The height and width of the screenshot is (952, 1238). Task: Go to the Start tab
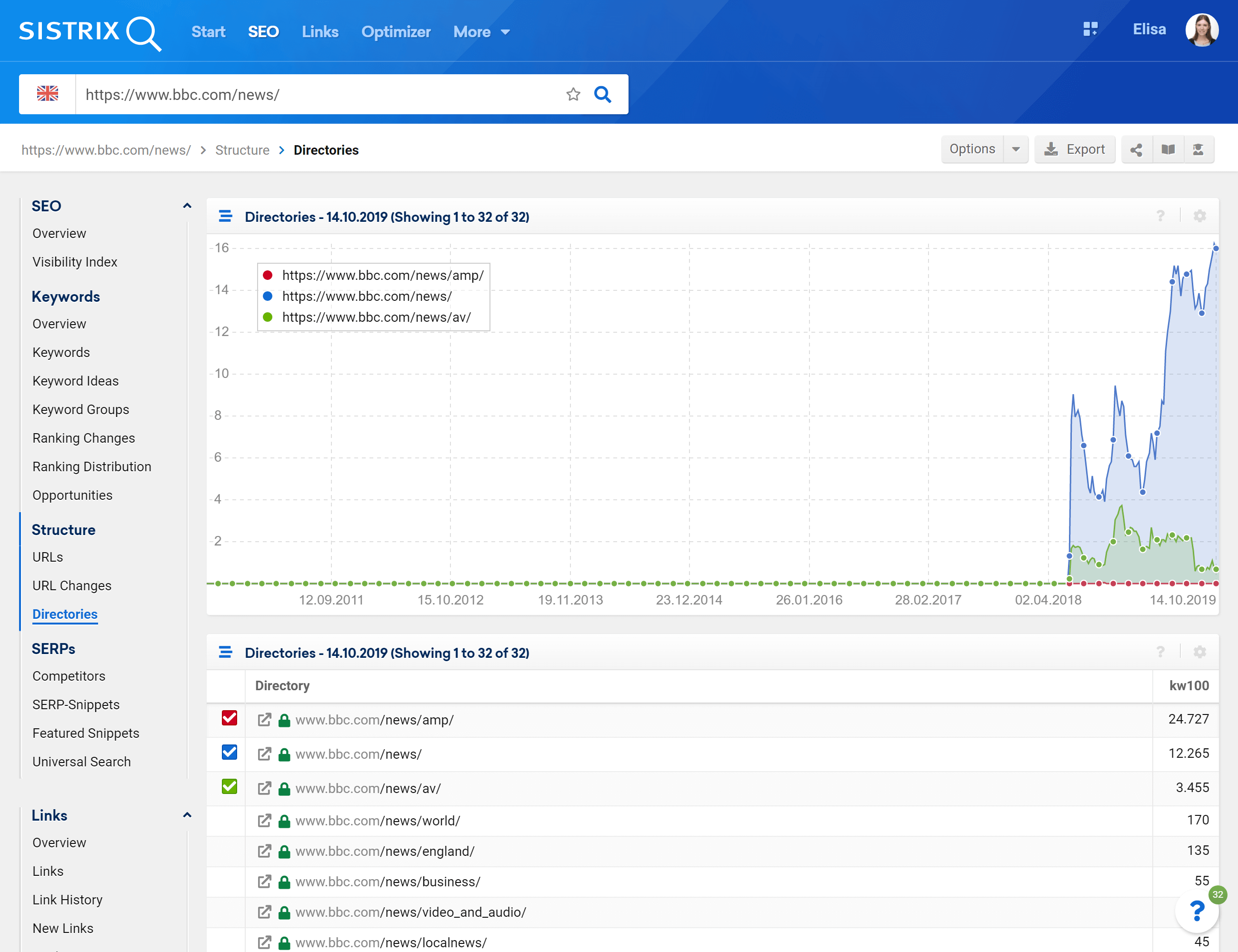pyautogui.click(x=208, y=32)
